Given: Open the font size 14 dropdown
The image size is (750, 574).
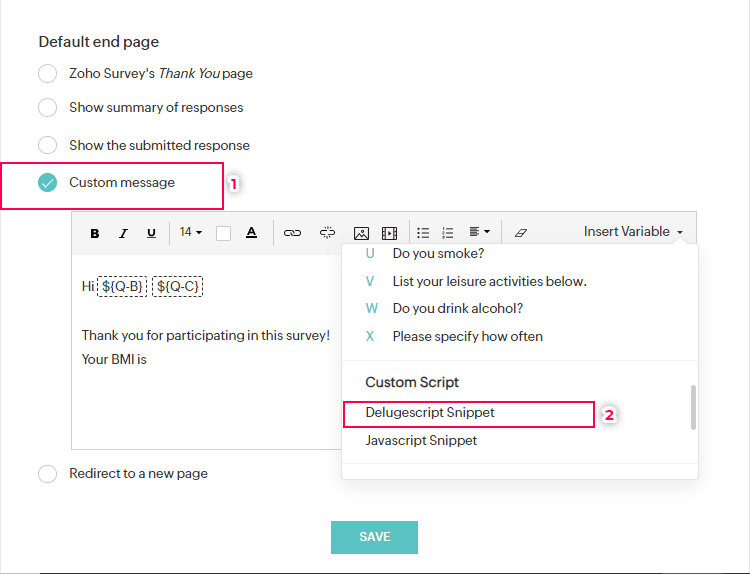Looking at the screenshot, I should click(x=190, y=232).
